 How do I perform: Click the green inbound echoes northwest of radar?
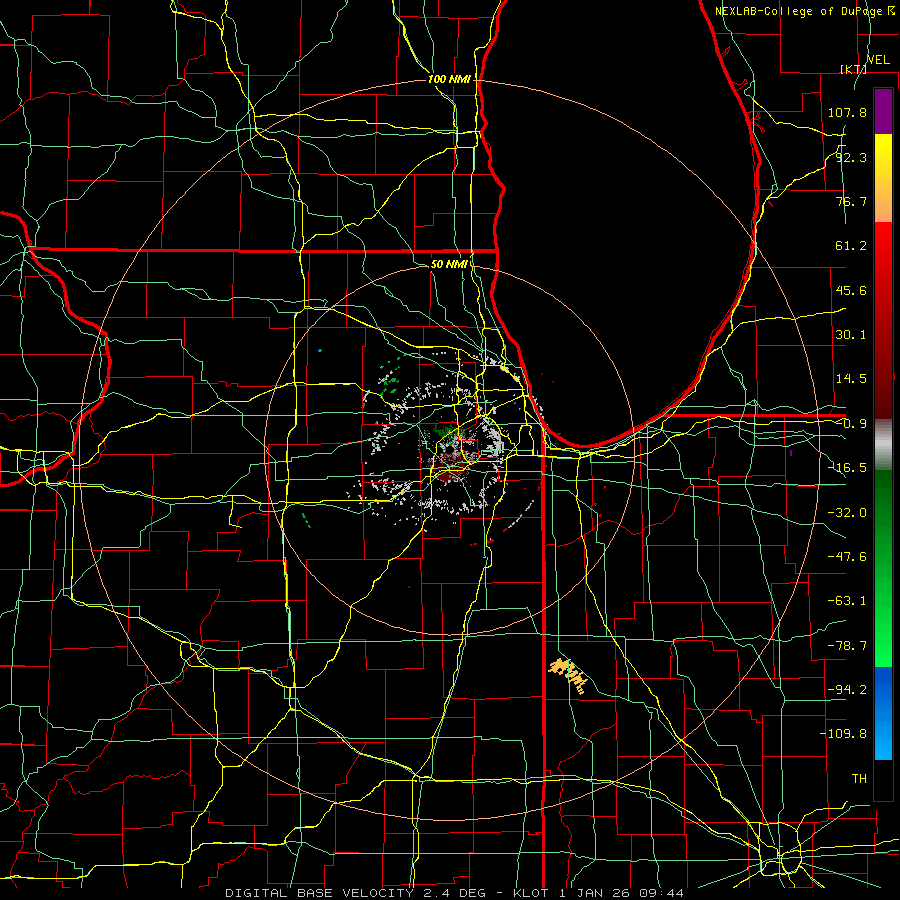point(391,379)
